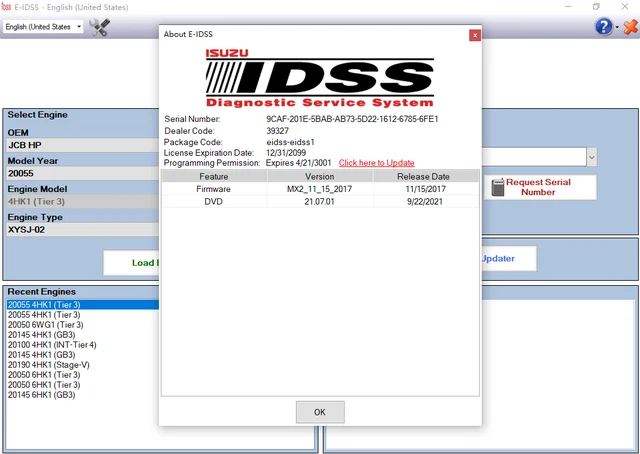Open the blue help question mark icon
This screenshot has height=454, width=640.
point(604,27)
